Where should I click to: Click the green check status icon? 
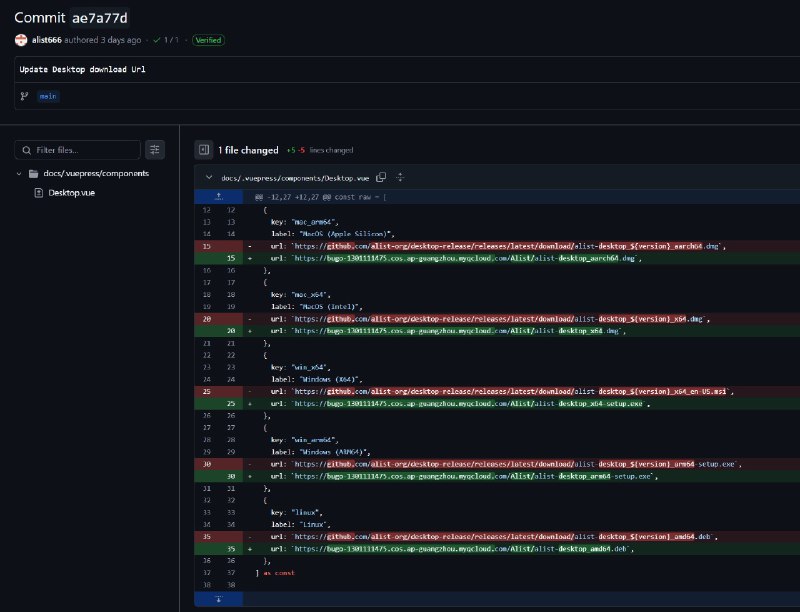pyautogui.click(x=156, y=40)
